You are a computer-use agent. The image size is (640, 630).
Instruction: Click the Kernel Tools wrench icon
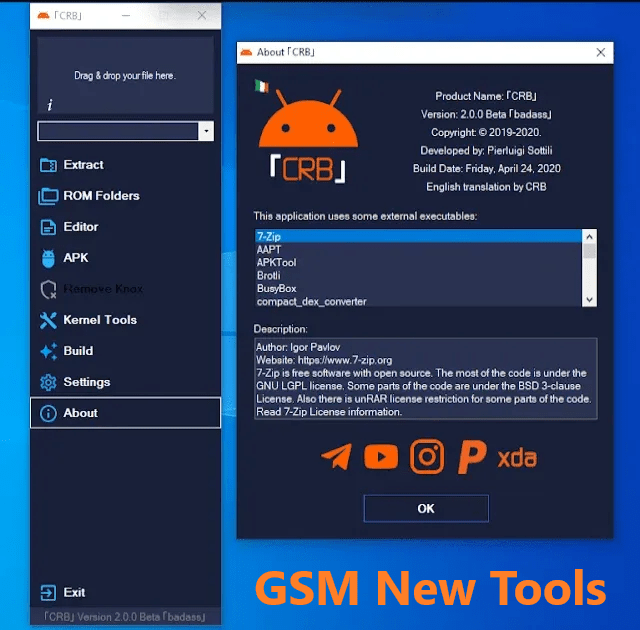48,320
